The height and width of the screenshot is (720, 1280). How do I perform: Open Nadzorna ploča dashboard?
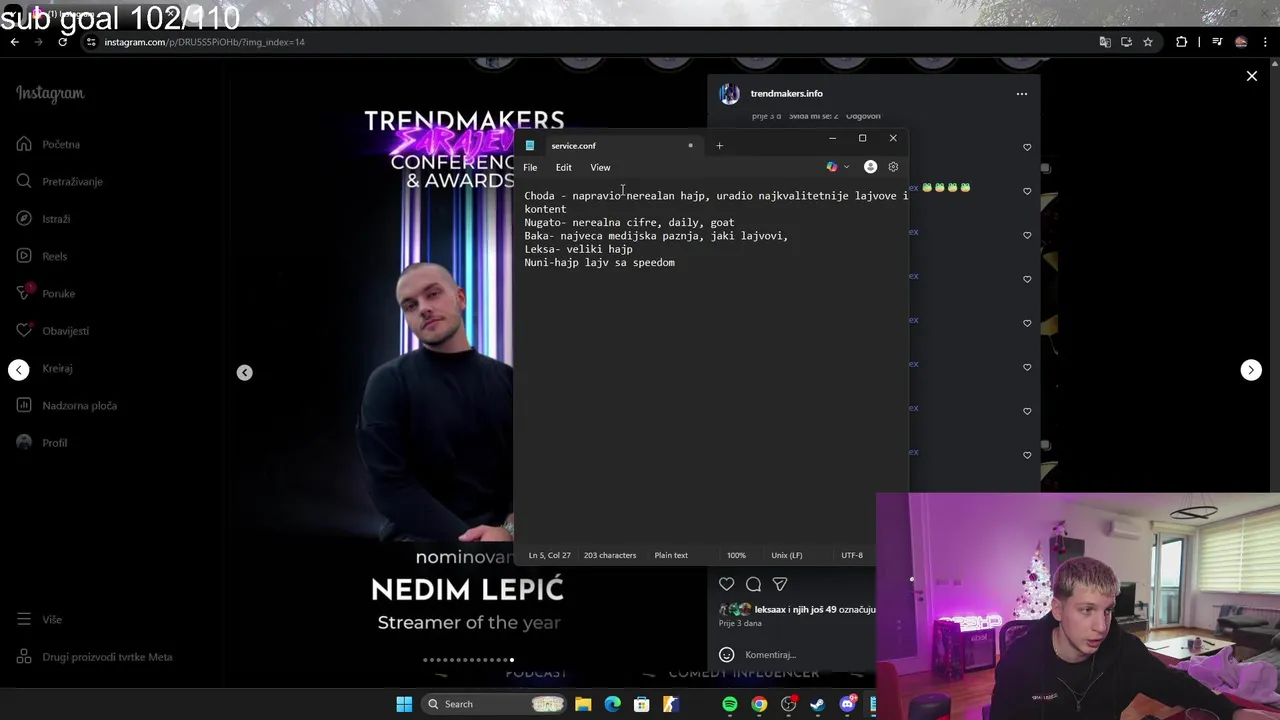(67, 405)
